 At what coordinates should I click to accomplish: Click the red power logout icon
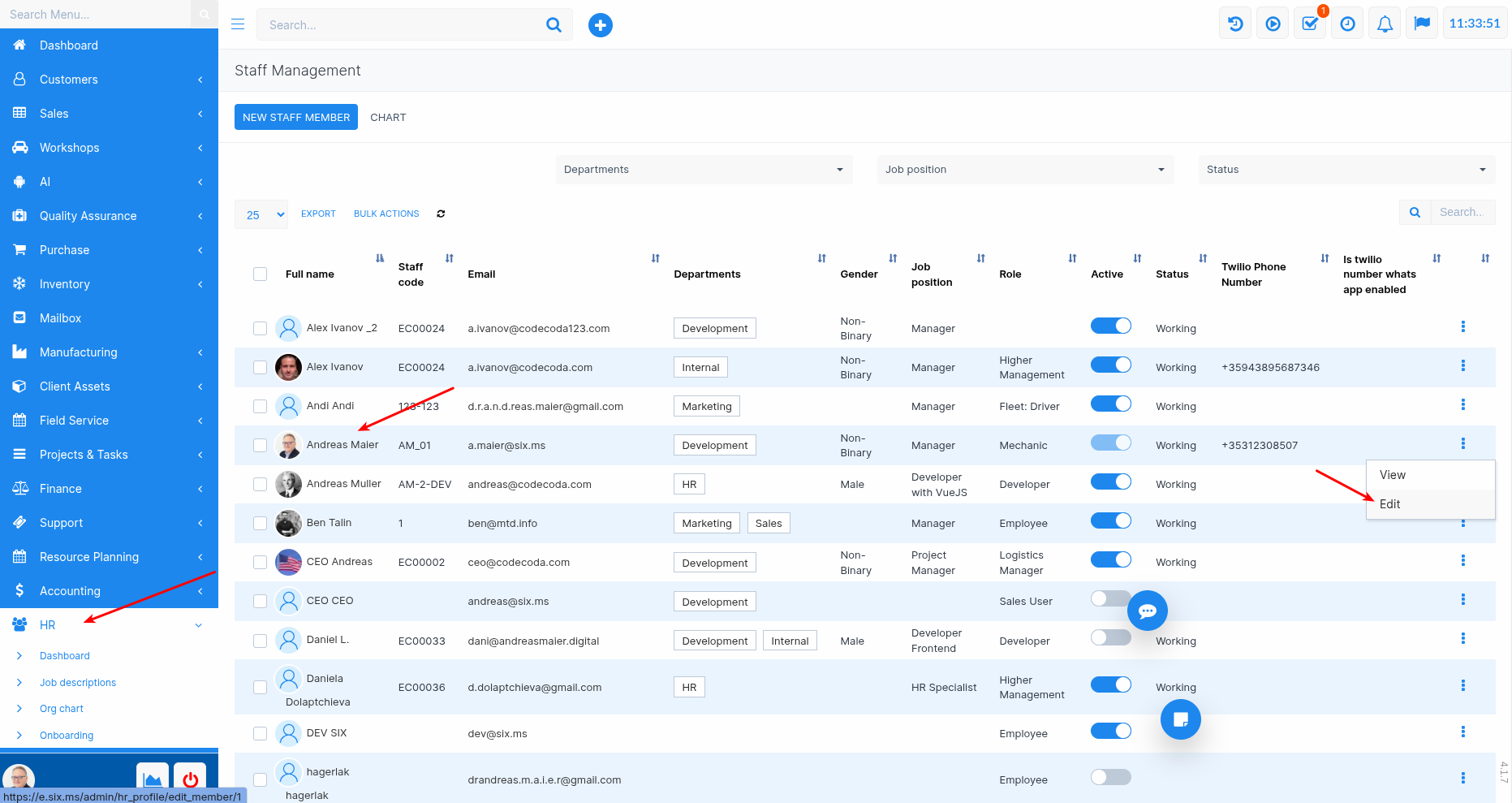pos(191,779)
